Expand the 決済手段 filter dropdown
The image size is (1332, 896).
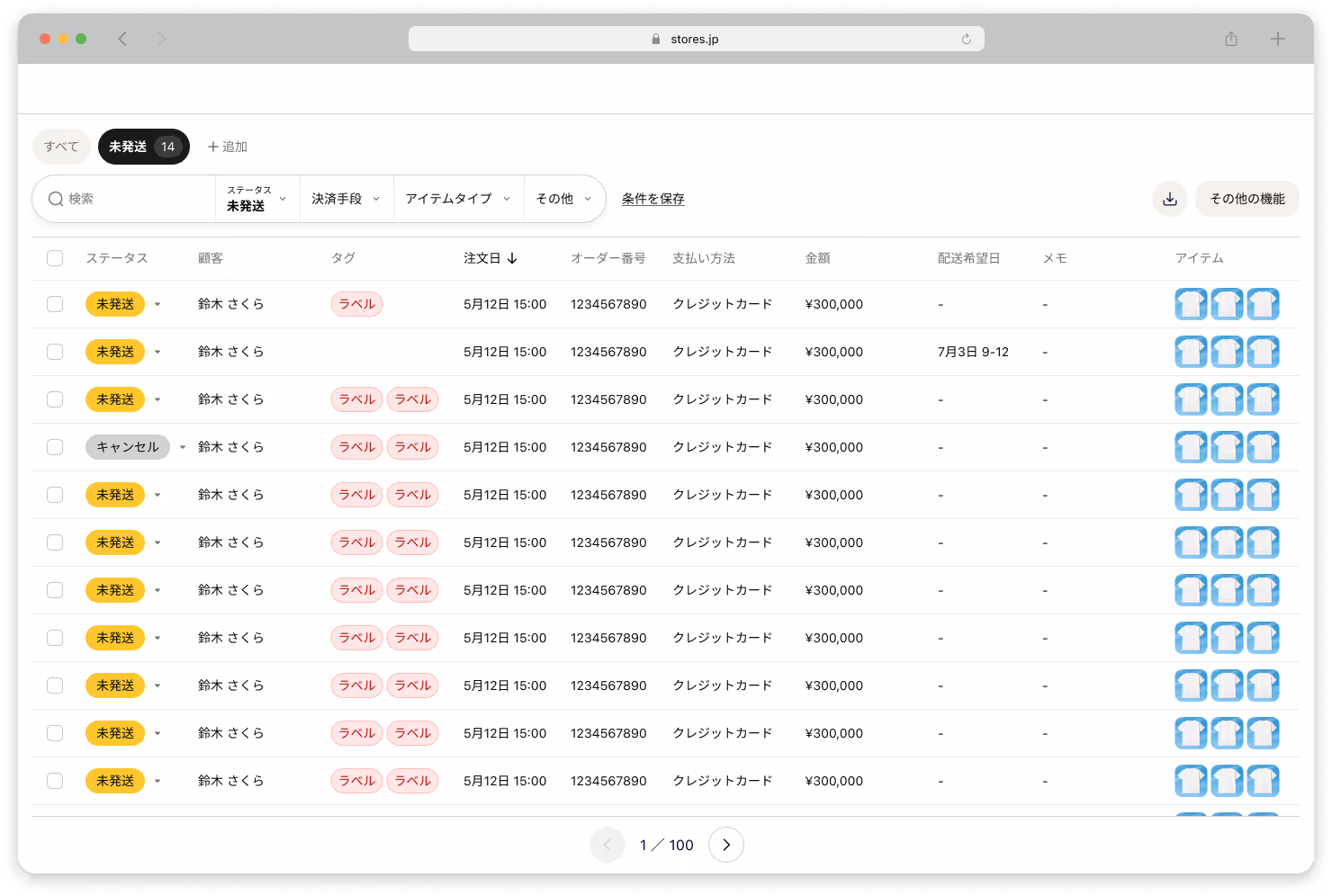[346, 199]
